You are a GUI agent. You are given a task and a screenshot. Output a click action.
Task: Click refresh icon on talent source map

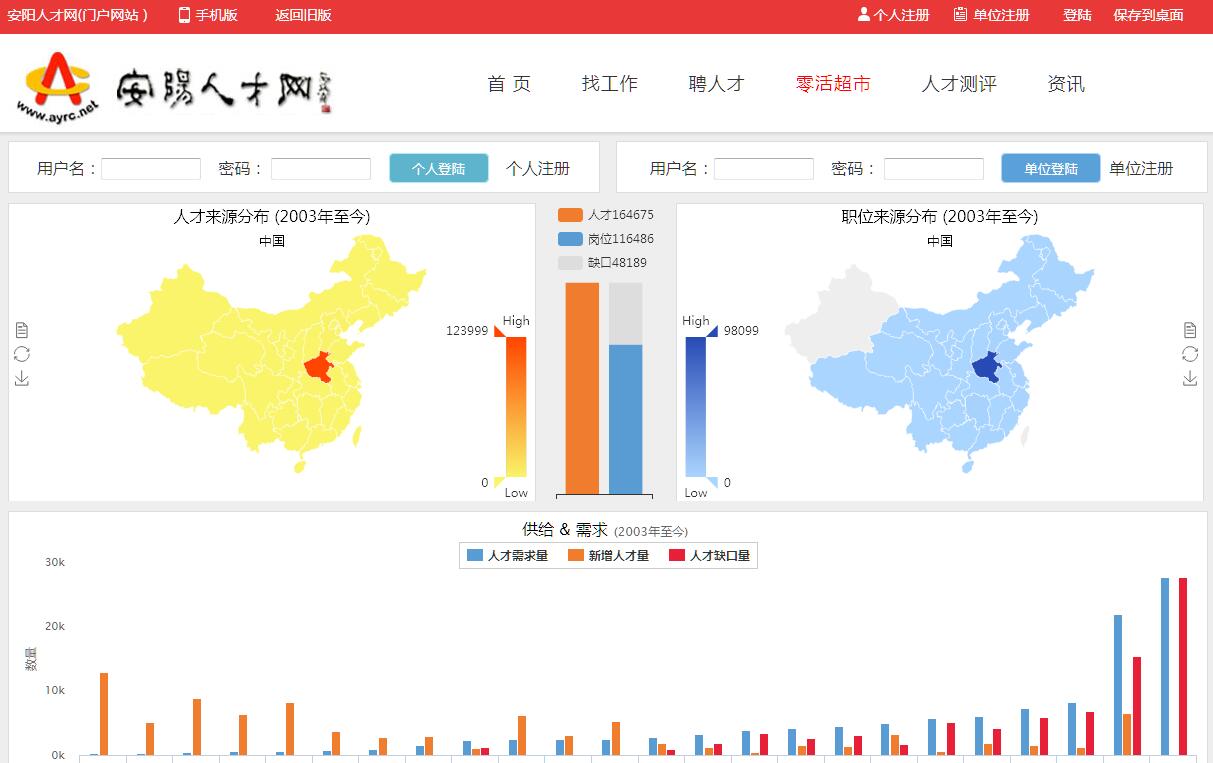tap(22, 354)
